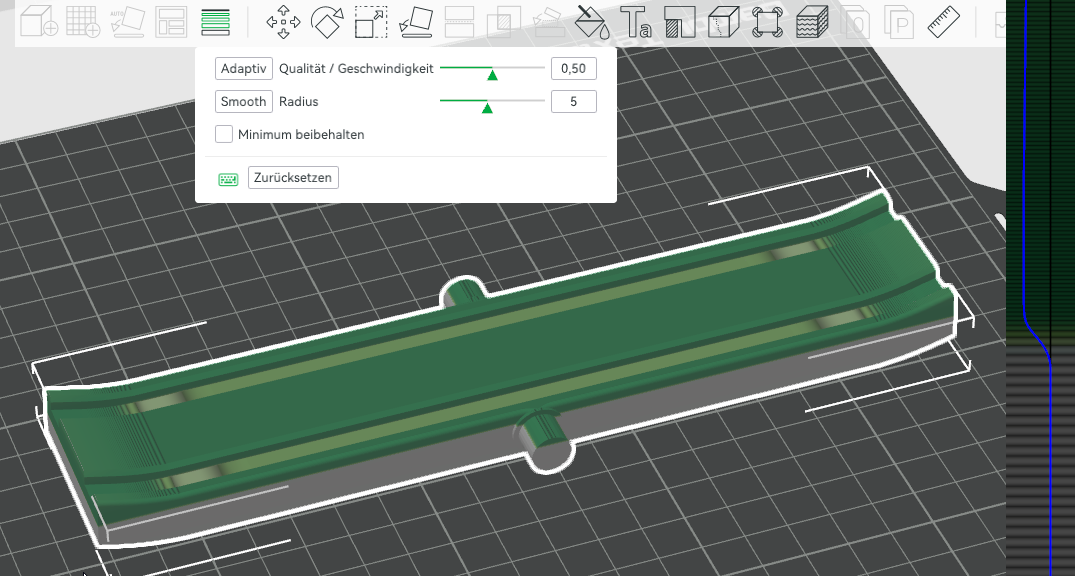Enable the Minimum beibehalten checkbox

click(x=224, y=134)
